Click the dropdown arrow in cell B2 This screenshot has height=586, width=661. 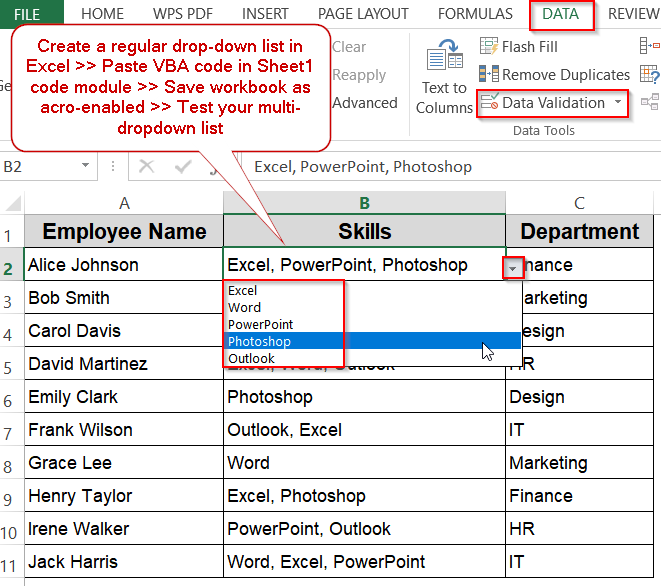pos(513,267)
